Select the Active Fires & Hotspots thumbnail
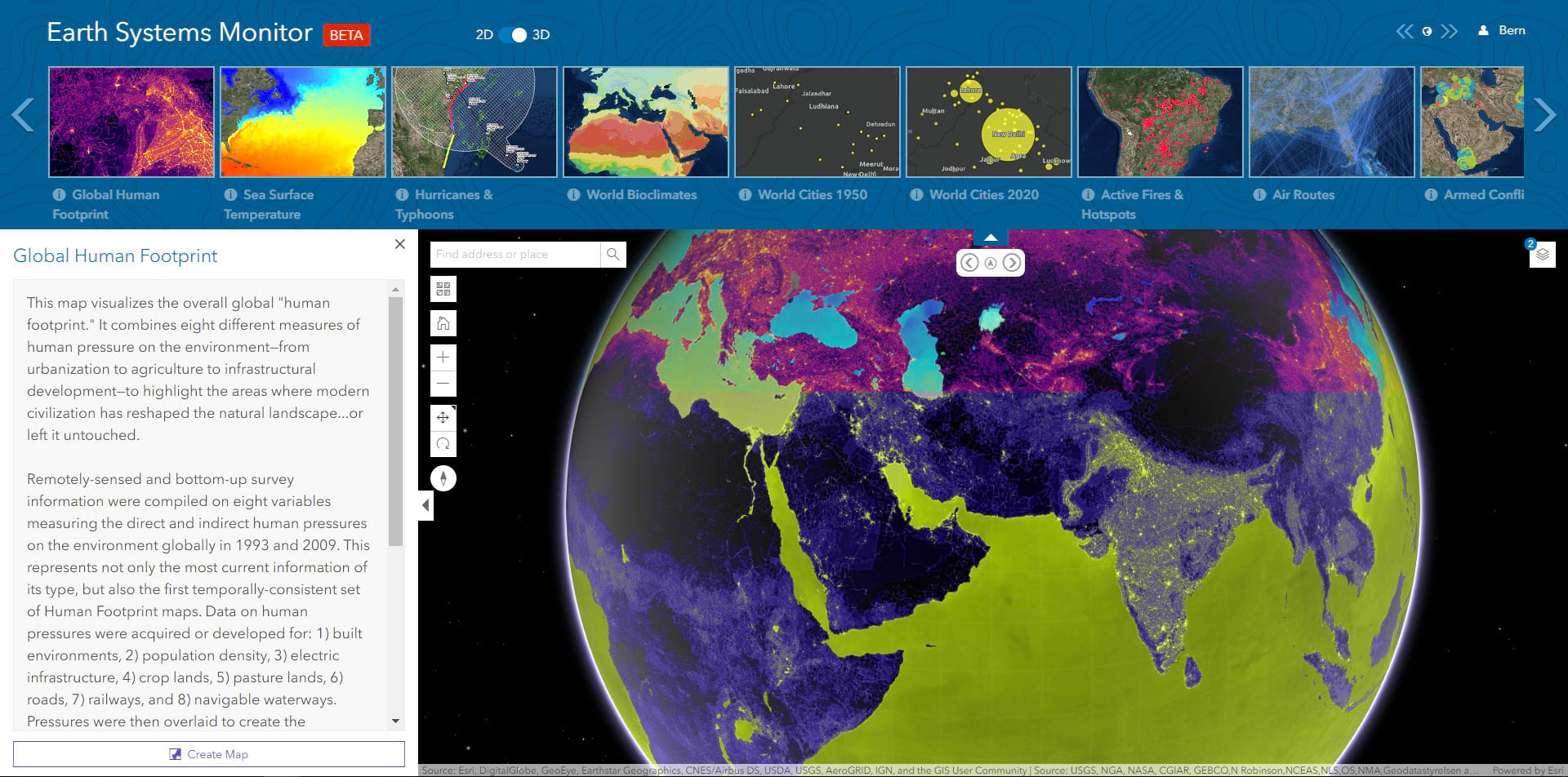 pos(1160,122)
